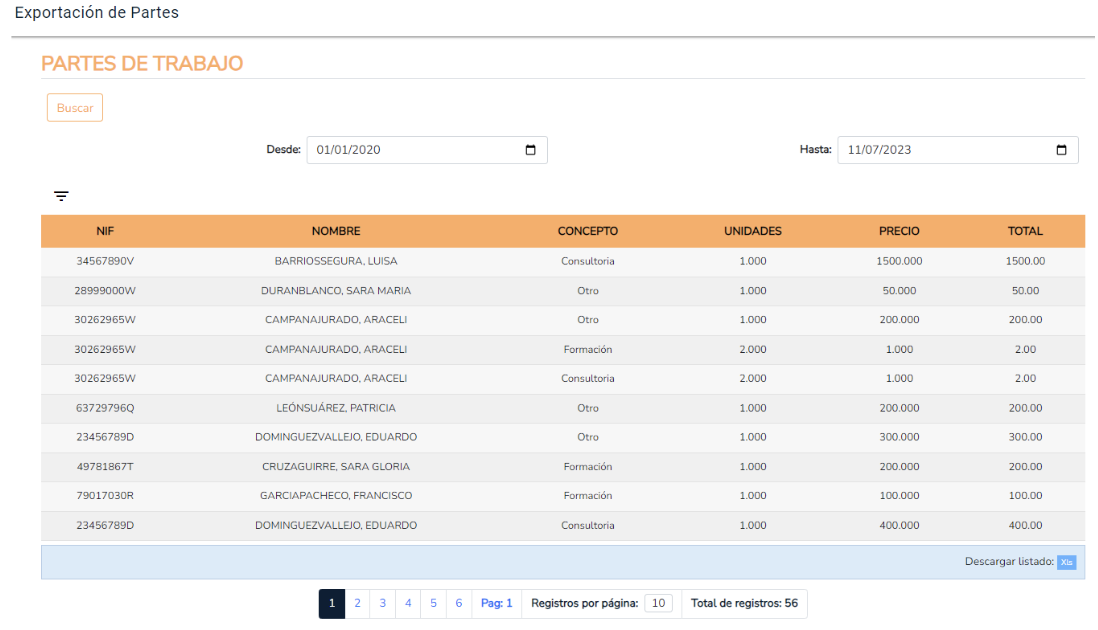This screenshot has width=1098, height=630.
Task: Click price 300.000 in DOMINGUEZVALLEJO row
Action: tap(899, 437)
